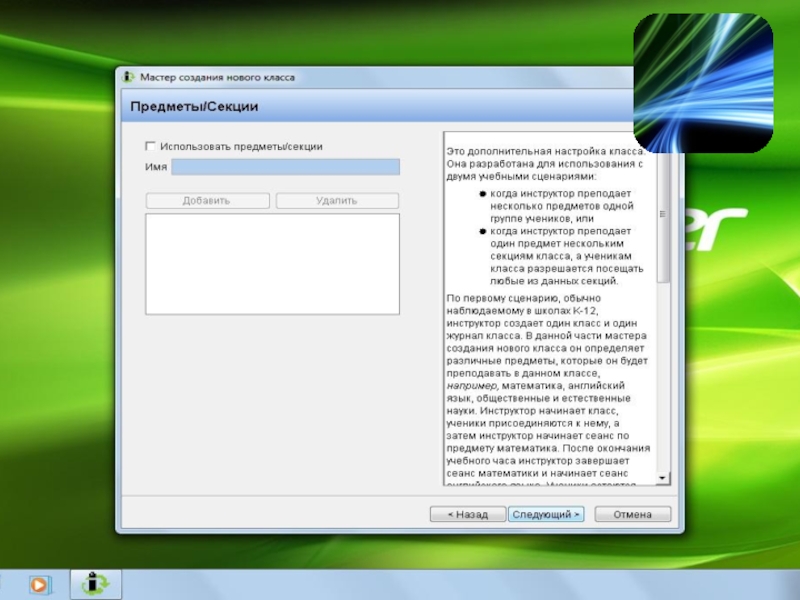Screen dimensions: 800x600
Task: Click the Имя text input field
Action: pos(285,167)
